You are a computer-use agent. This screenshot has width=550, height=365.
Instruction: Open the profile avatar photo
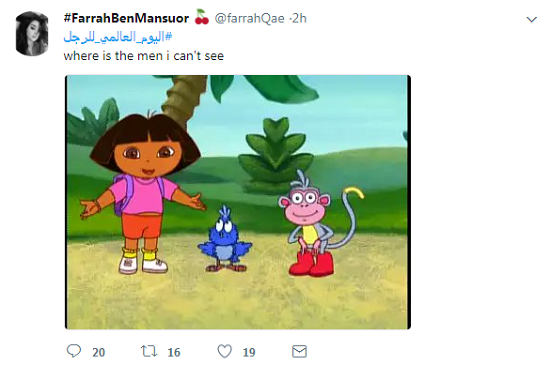(32, 33)
